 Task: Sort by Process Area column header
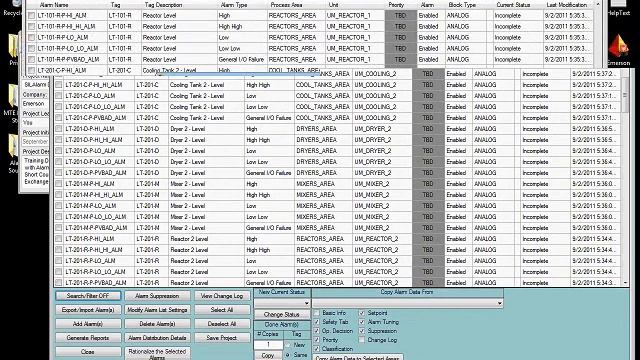click(x=286, y=5)
